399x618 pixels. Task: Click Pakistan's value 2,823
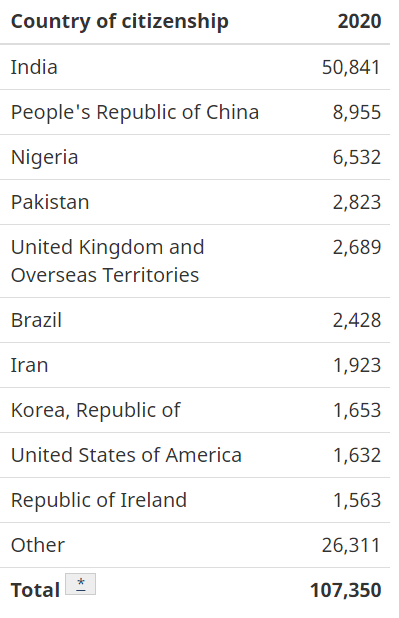pyautogui.click(x=357, y=202)
